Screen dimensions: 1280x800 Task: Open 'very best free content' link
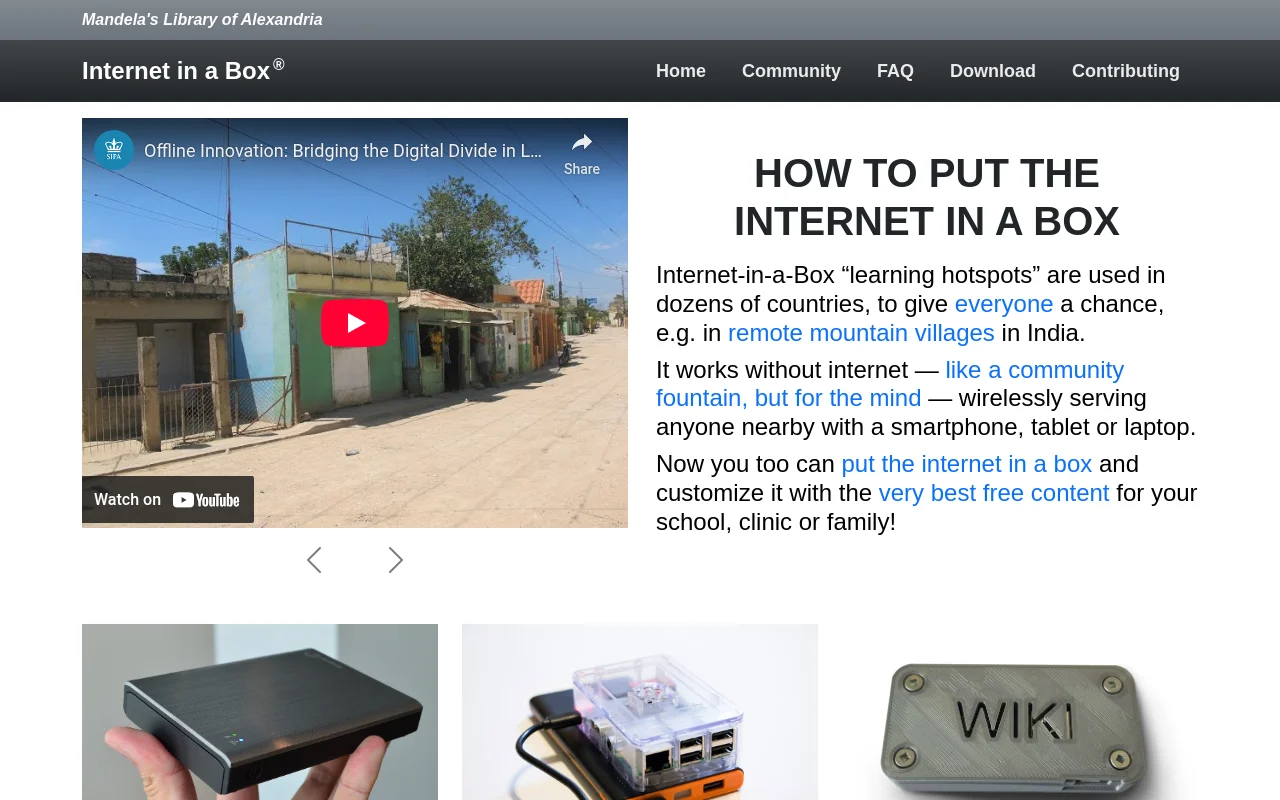(994, 493)
